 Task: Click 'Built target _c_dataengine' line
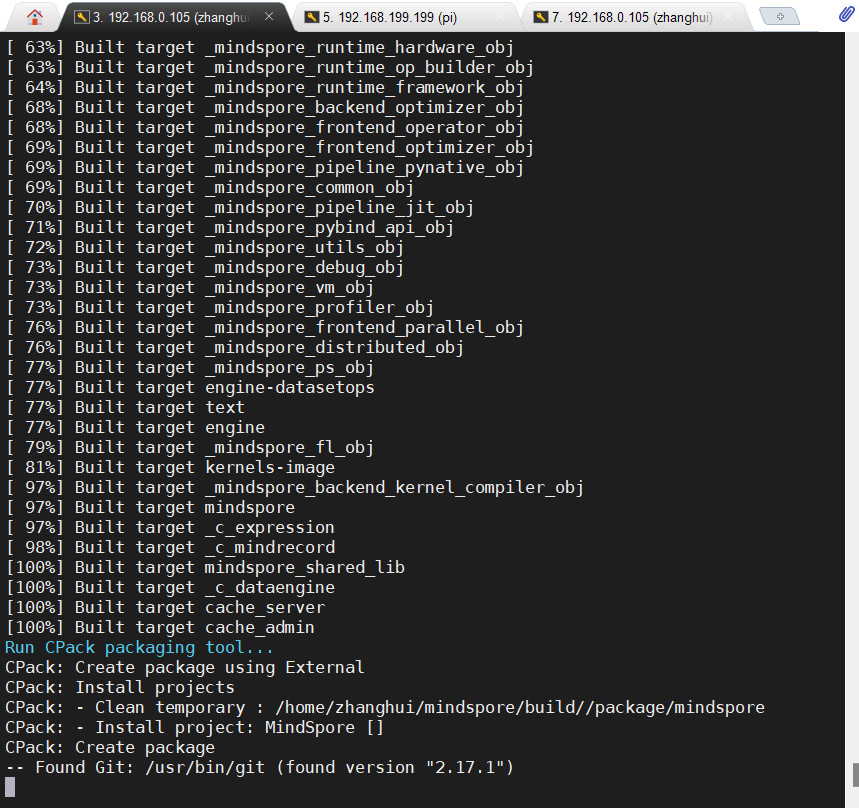tap(170, 587)
